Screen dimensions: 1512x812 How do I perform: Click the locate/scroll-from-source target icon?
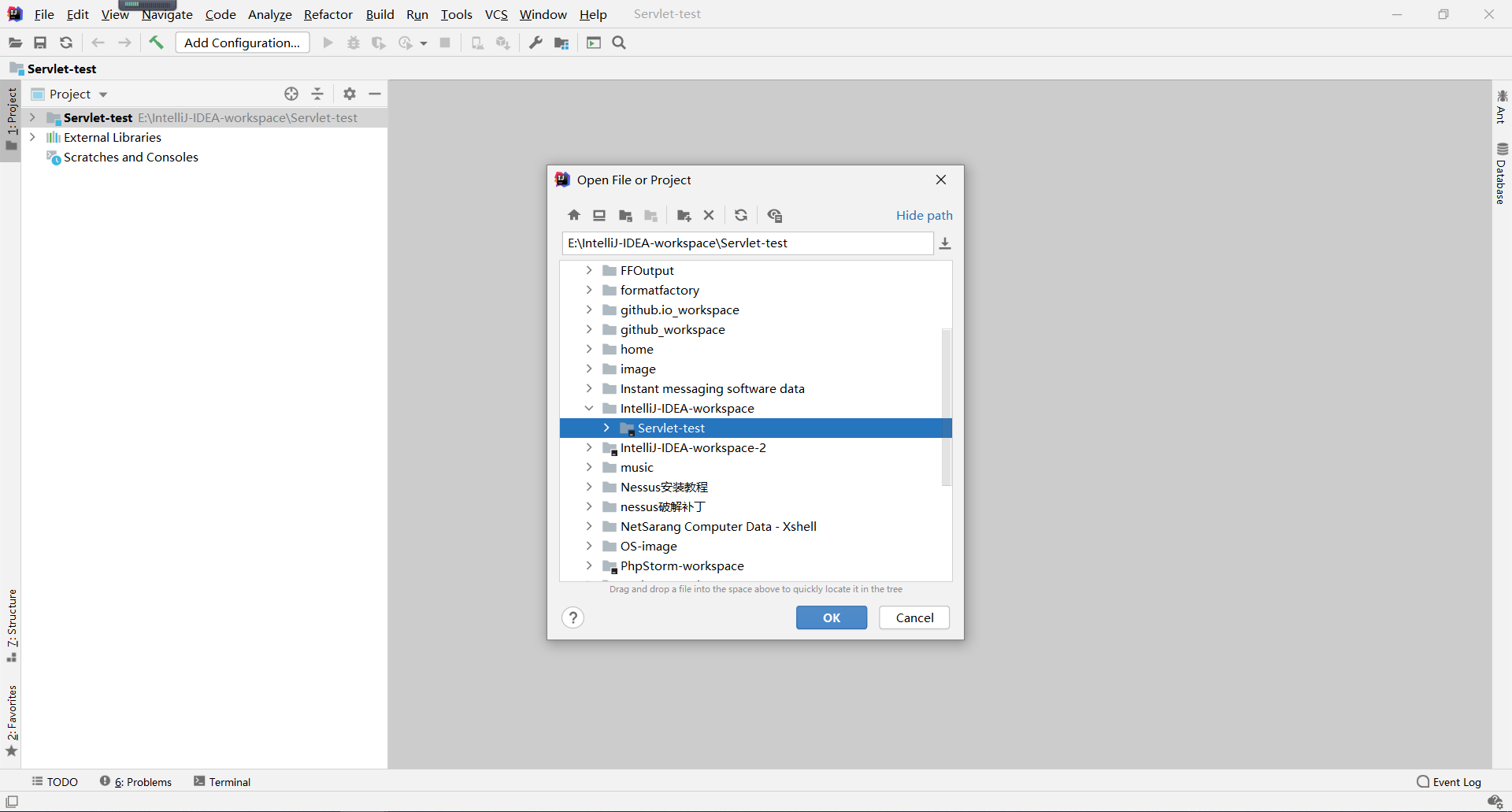tap(291, 94)
